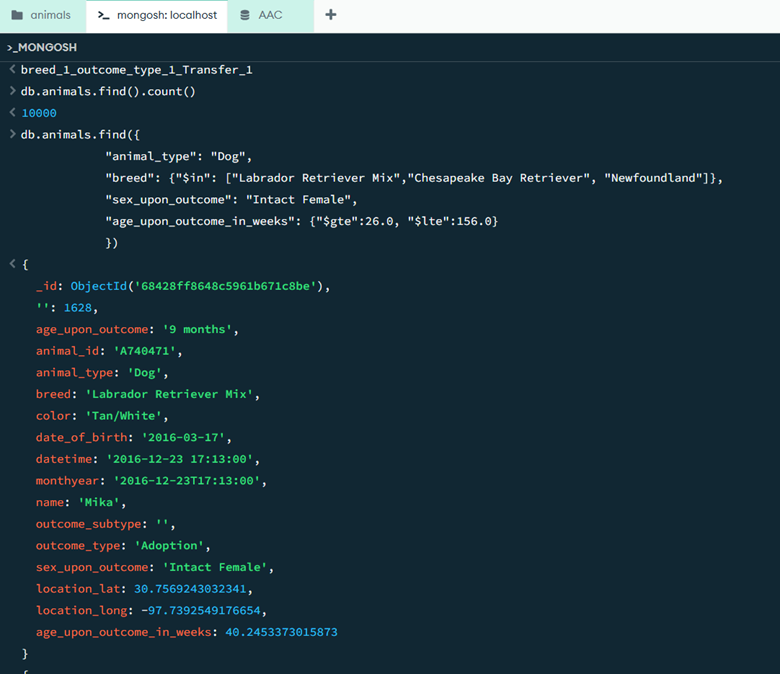780x674 pixels.
Task: Click the "sex_upon_outcome" query line
Action: [231, 200]
